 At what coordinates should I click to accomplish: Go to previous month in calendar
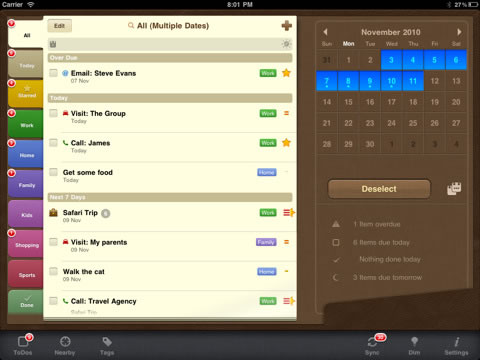pyautogui.click(x=326, y=32)
